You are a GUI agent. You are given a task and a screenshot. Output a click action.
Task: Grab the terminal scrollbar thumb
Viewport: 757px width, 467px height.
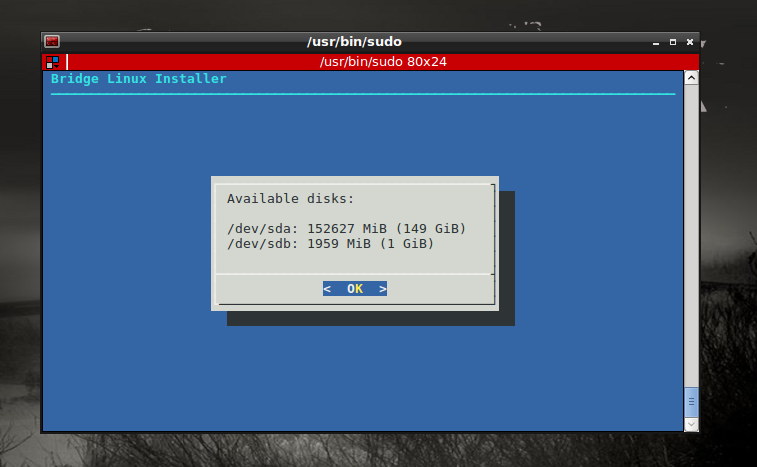[x=691, y=402]
